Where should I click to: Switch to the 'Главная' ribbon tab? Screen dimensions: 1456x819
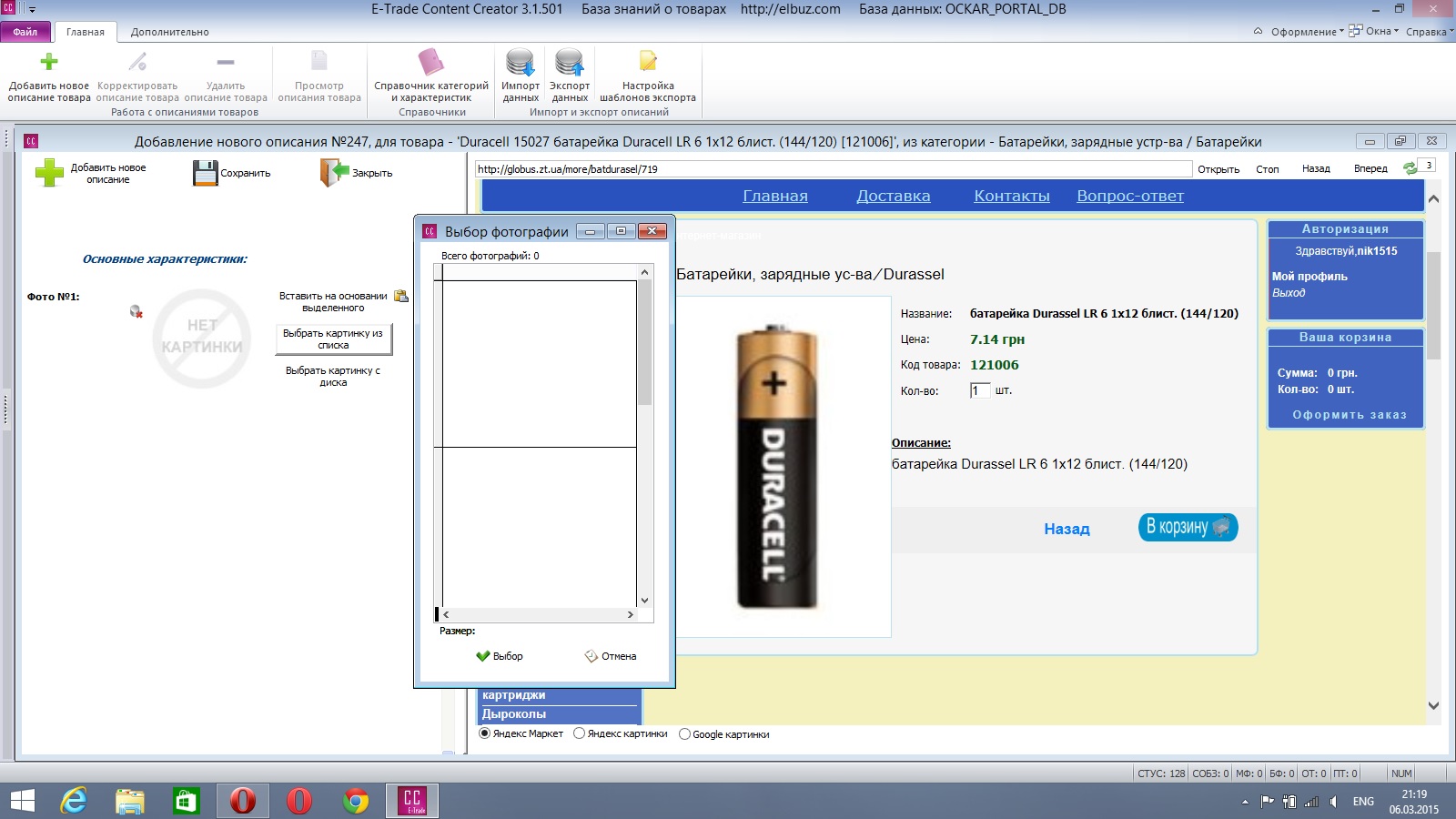pyautogui.click(x=86, y=32)
